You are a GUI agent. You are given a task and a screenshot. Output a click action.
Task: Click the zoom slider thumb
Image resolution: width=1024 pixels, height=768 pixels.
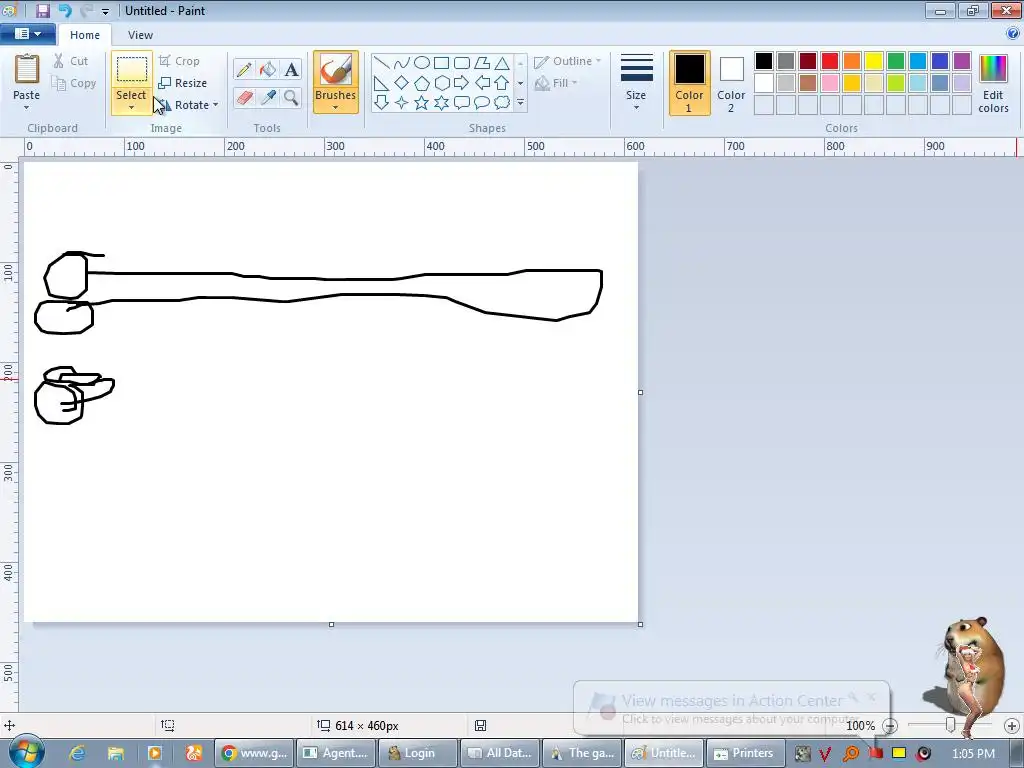[951, 724]
